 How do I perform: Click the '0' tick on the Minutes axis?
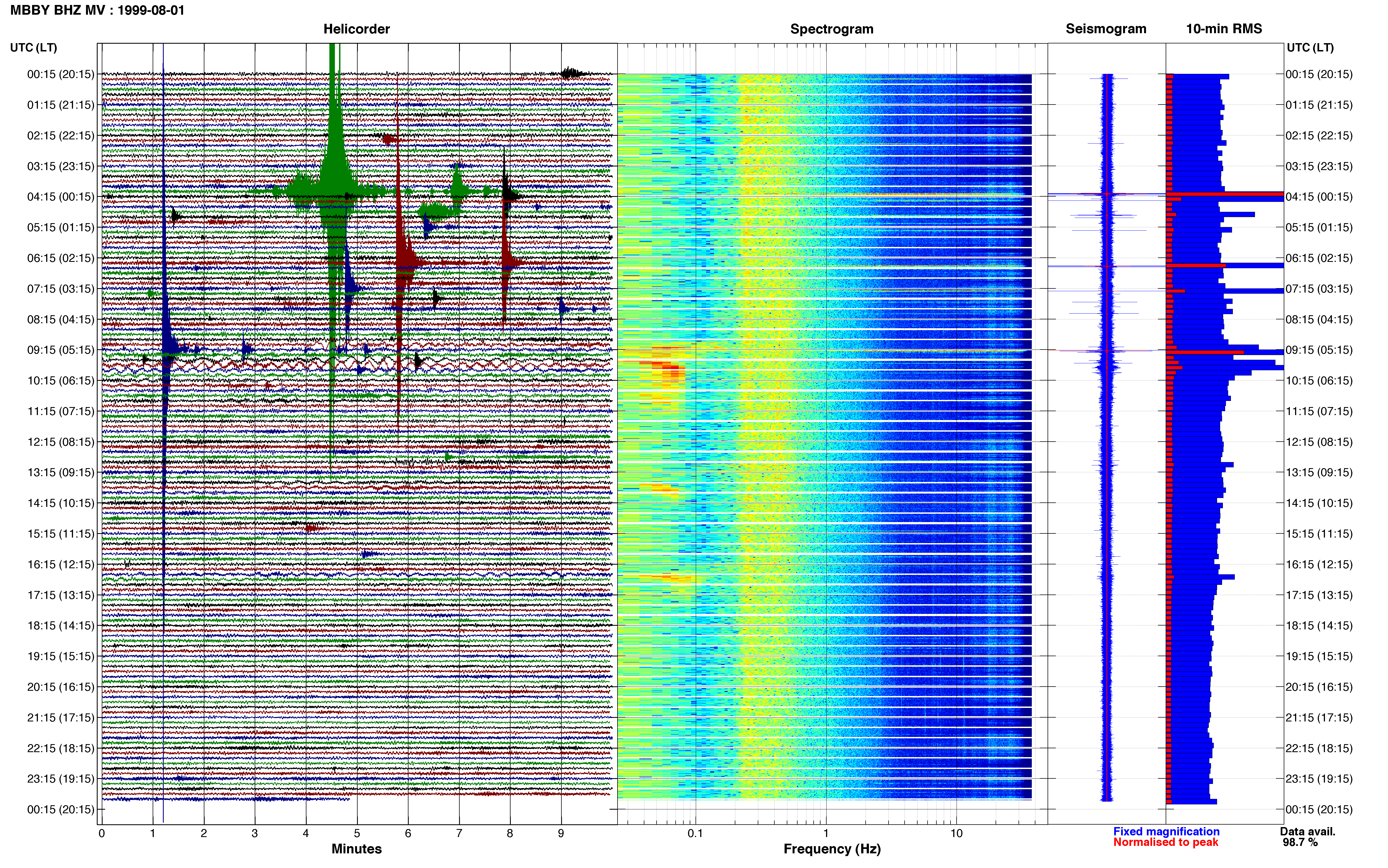[101, 833]
